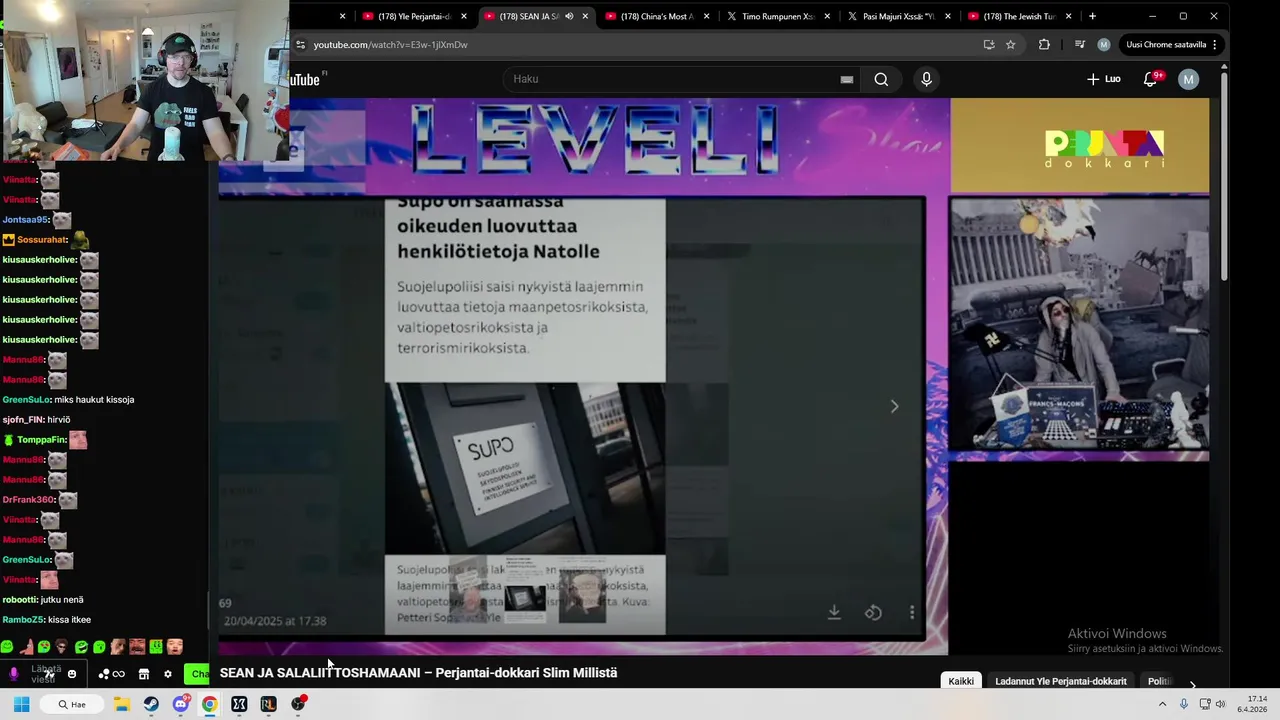
Task: Open YouTube notifications bell
Action: (x=1150, y=79)
